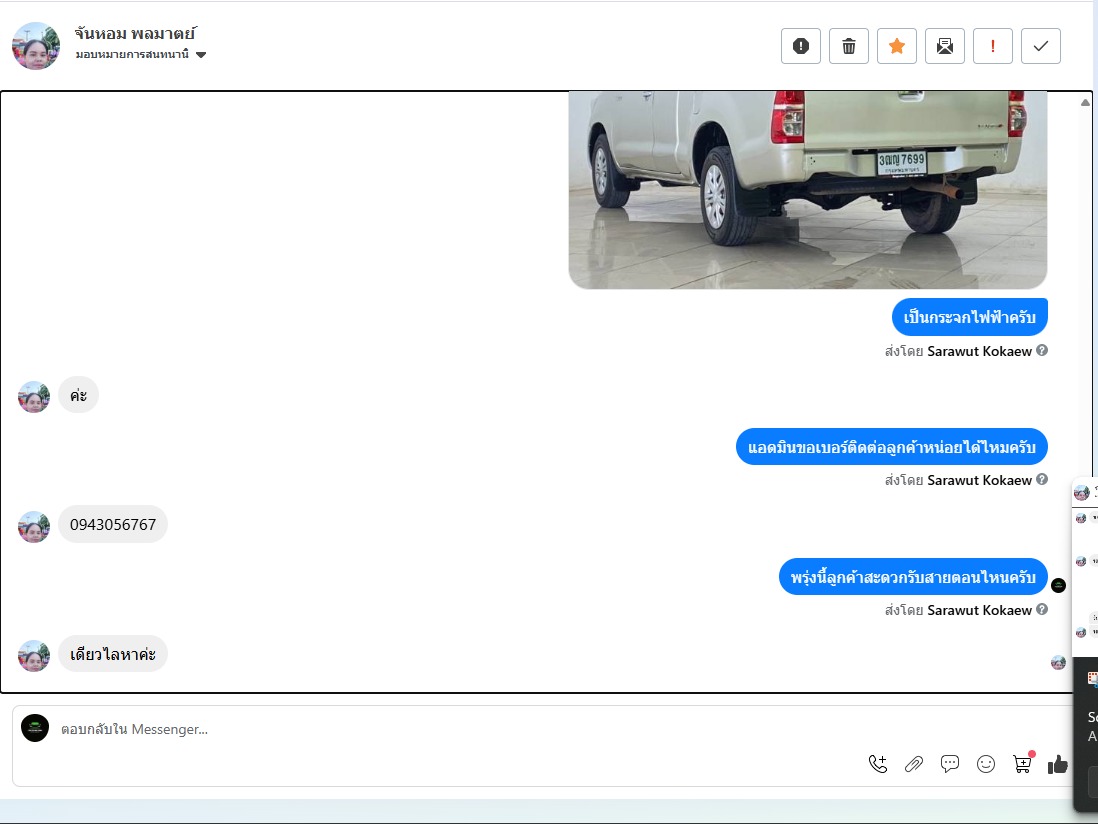This screenshot has width=1098, height=824.
Task: Click Sarawut Kokaew under พรุ่งนี้ message
Action: click(x=979, y=610)
